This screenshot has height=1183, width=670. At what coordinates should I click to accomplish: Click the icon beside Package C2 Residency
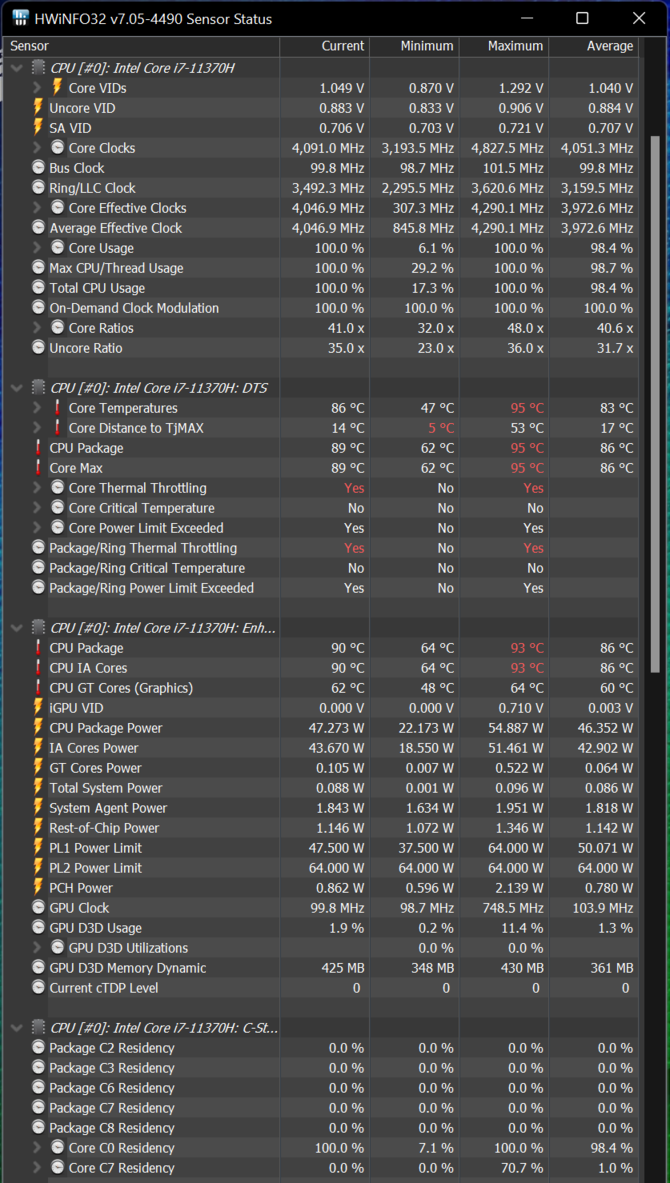pos(38,1047)
